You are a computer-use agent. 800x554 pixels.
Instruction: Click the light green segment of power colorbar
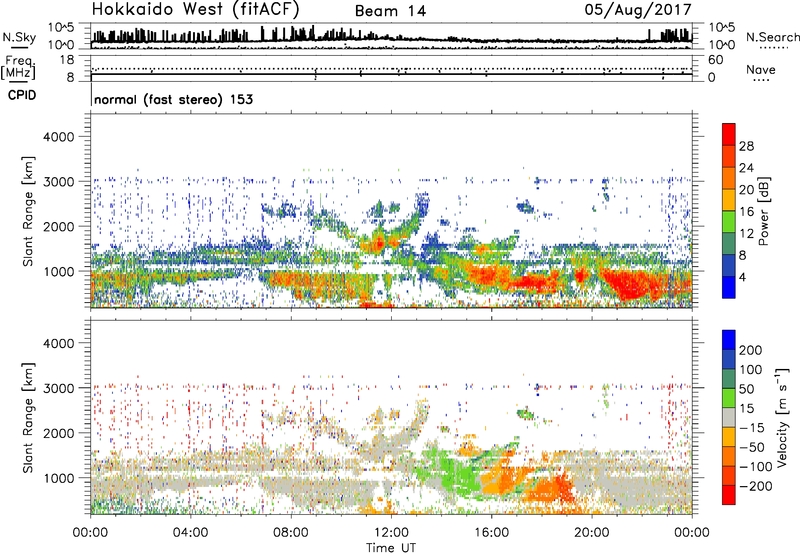(x=729, y=222)
